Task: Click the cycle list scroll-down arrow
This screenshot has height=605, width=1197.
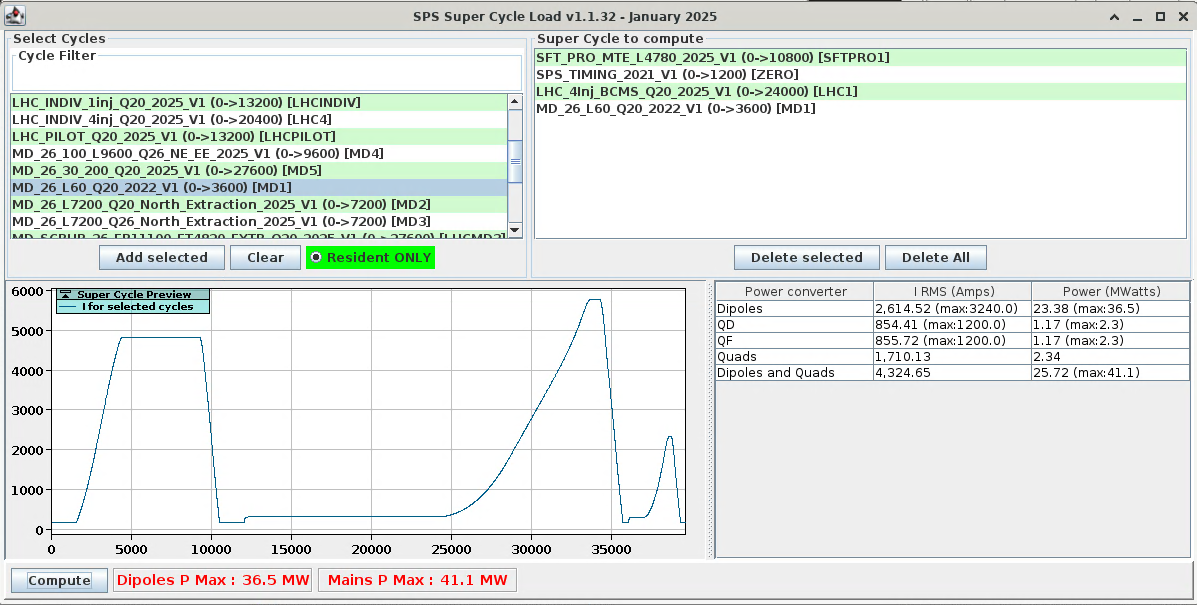Action: click(515, 230)
